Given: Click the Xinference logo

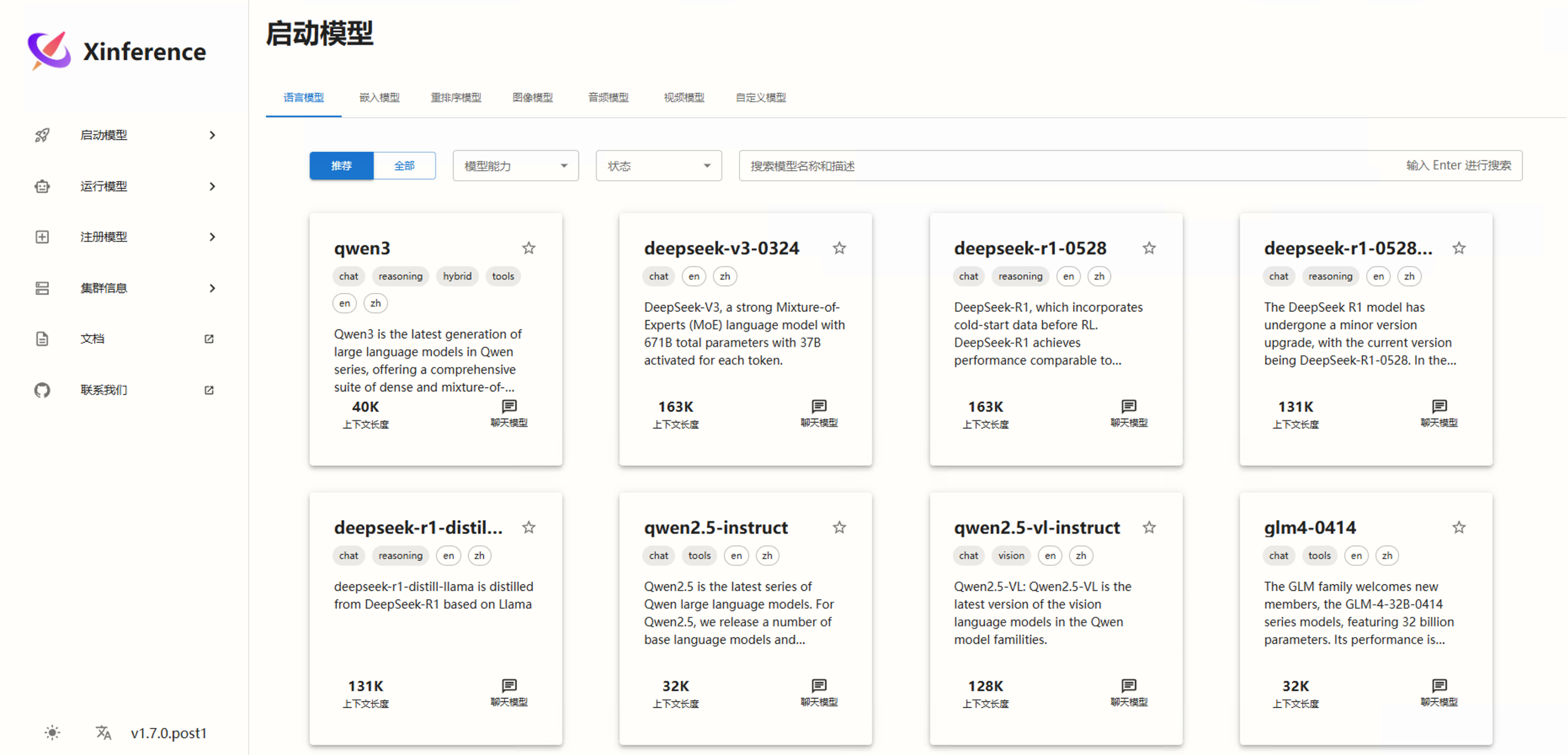Looking at the screenshot, I should click(x=49, y=51).
